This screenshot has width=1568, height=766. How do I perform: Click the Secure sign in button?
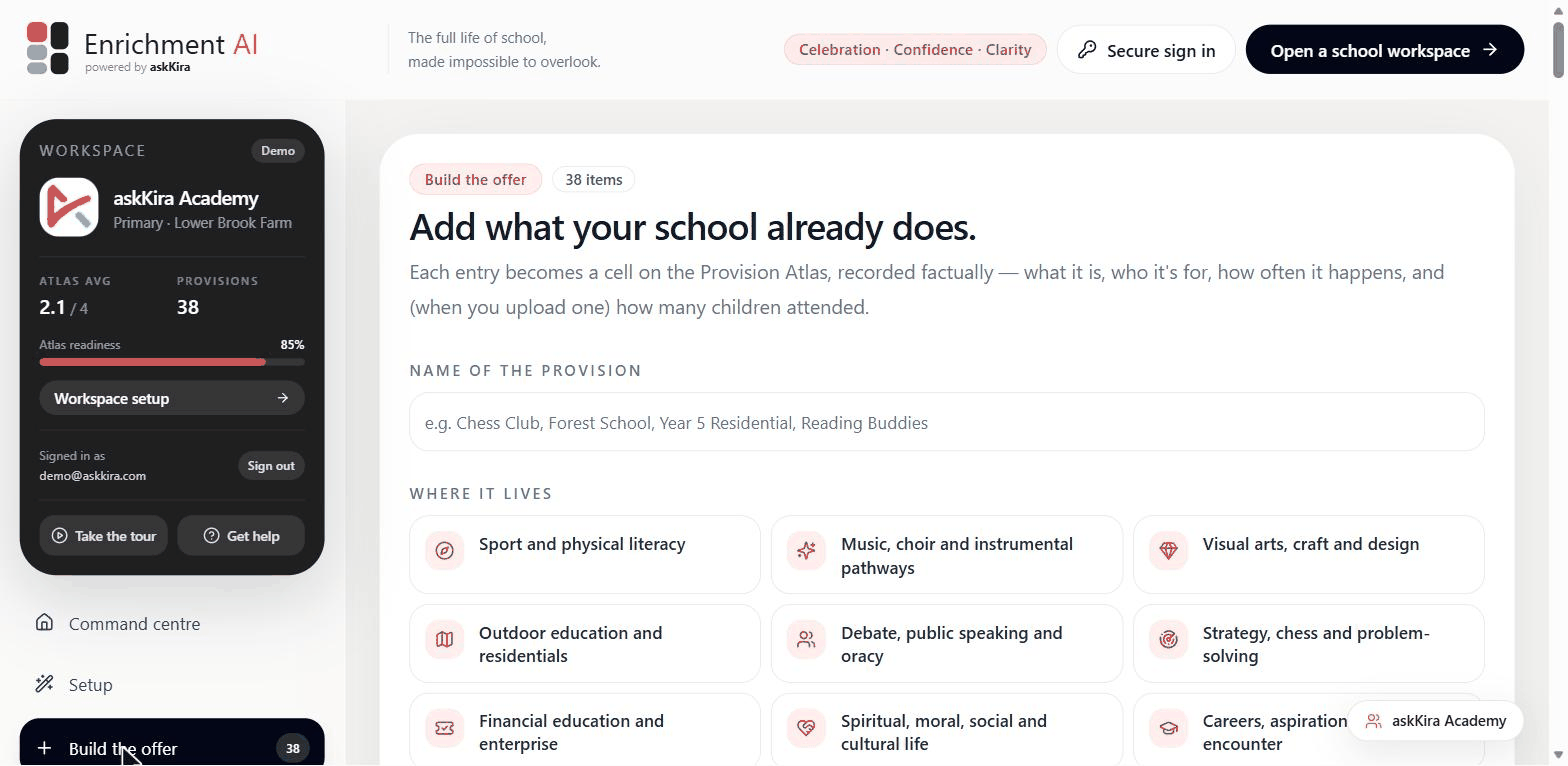pos(1146,50)
